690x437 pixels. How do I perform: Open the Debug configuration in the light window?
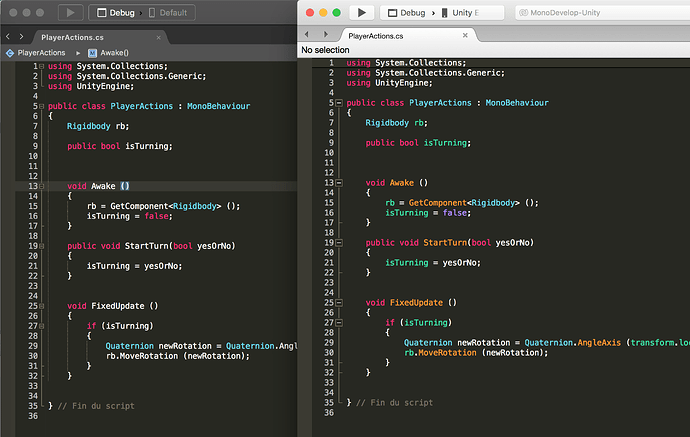click(x=407, y=13)
